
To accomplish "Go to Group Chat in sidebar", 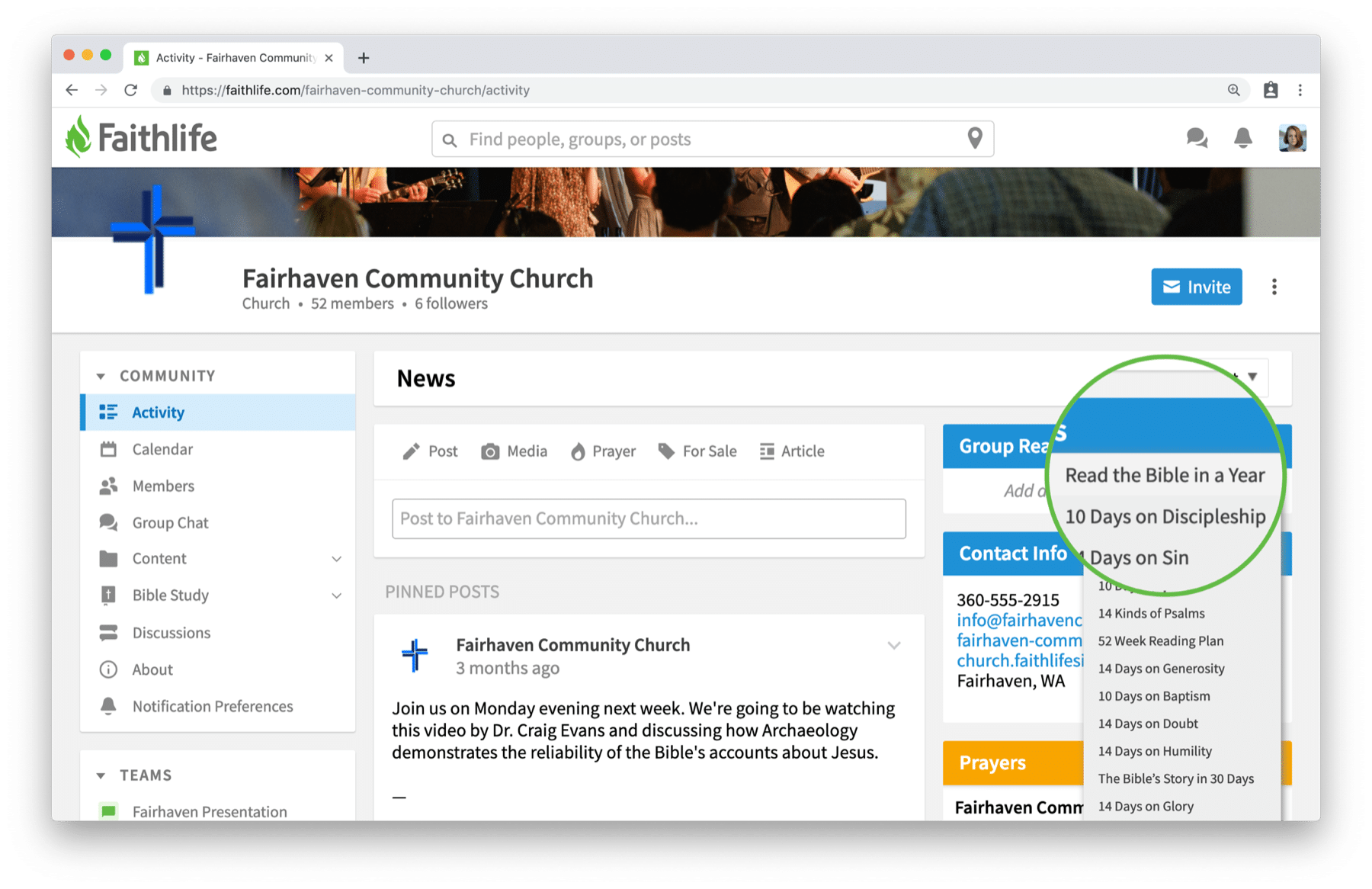I will tap(170, 523).
